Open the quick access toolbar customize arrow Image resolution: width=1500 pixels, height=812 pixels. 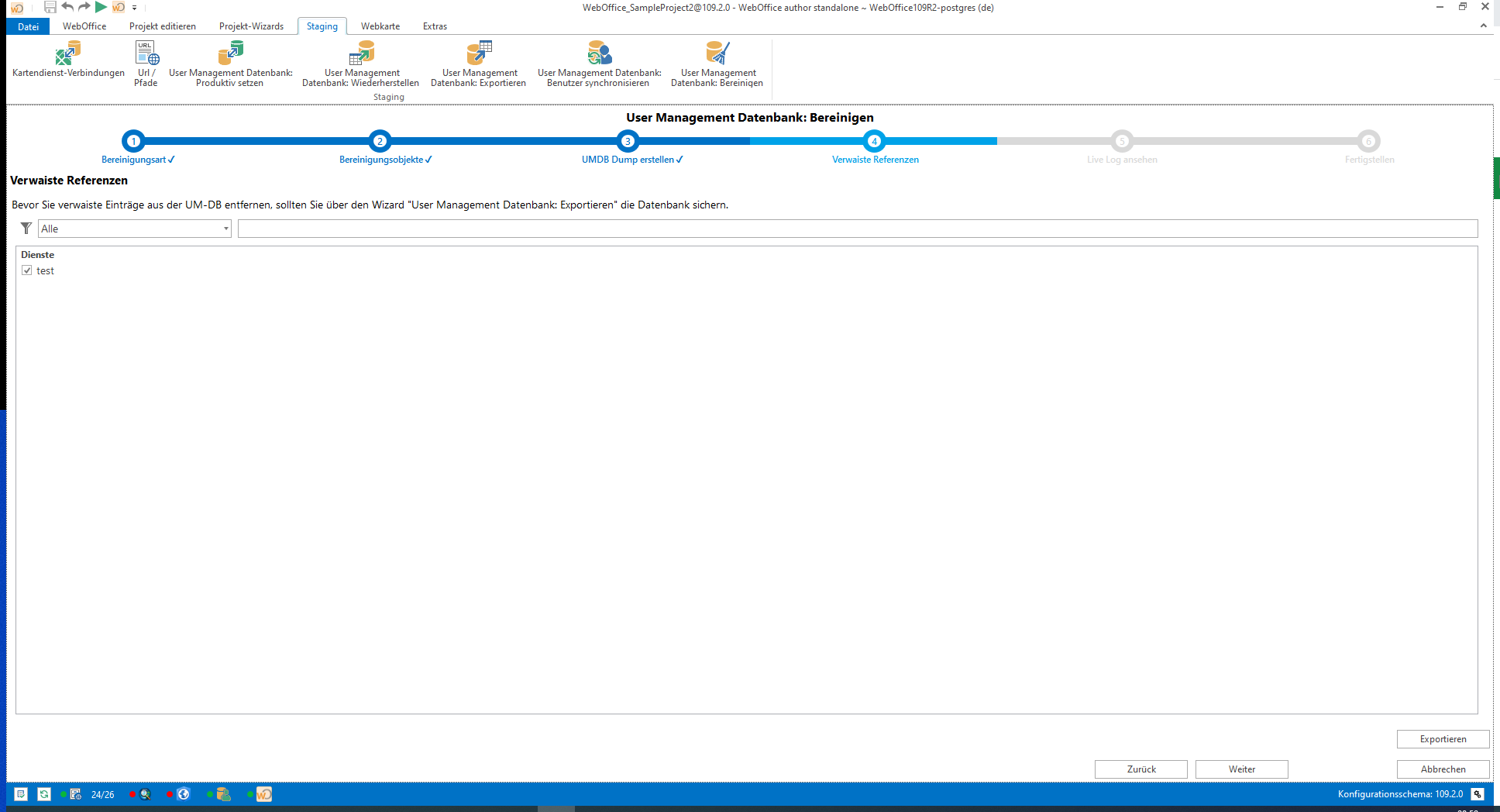[x=134, y=8]
